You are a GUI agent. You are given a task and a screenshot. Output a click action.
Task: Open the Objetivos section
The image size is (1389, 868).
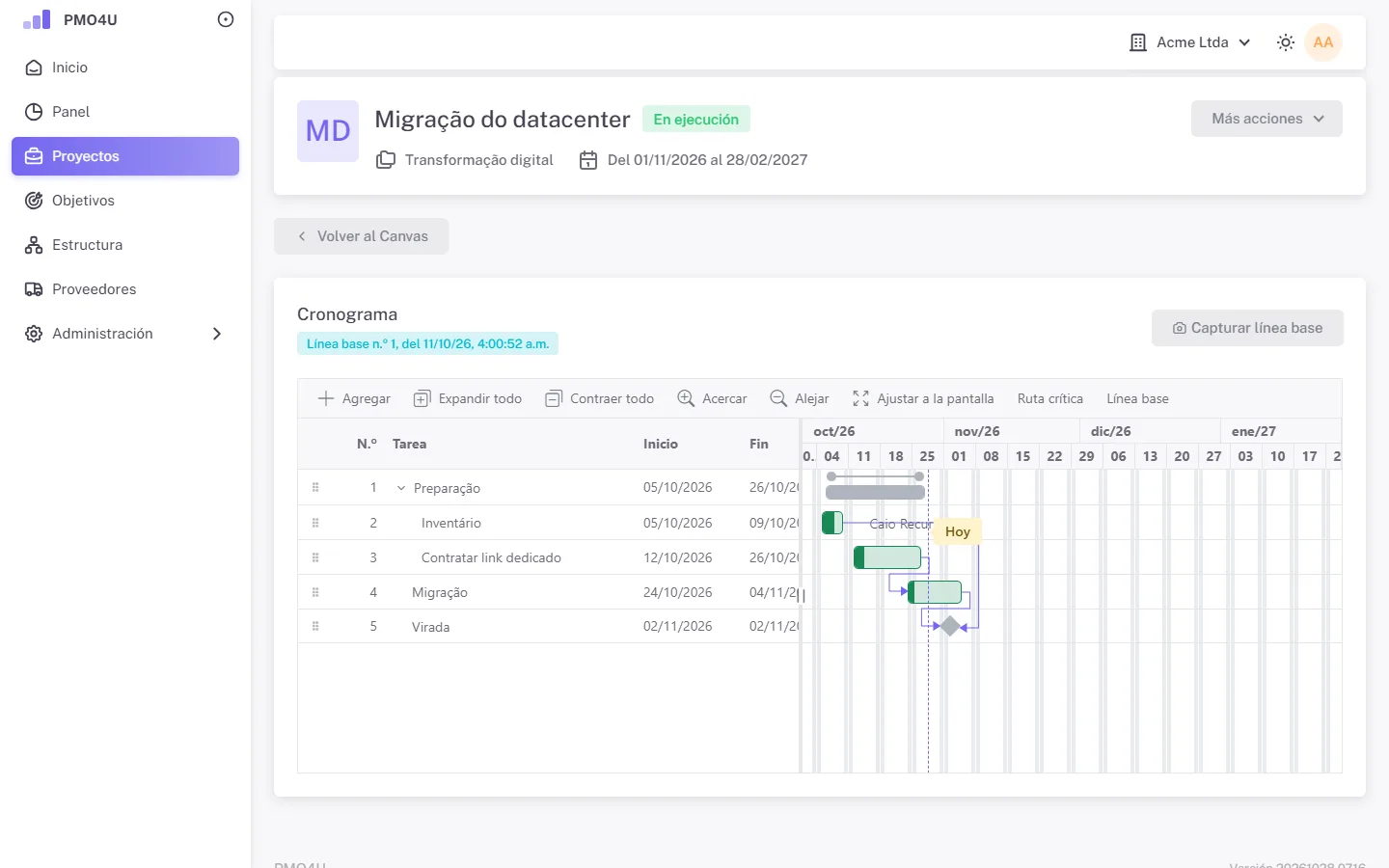tap(125, 201)
